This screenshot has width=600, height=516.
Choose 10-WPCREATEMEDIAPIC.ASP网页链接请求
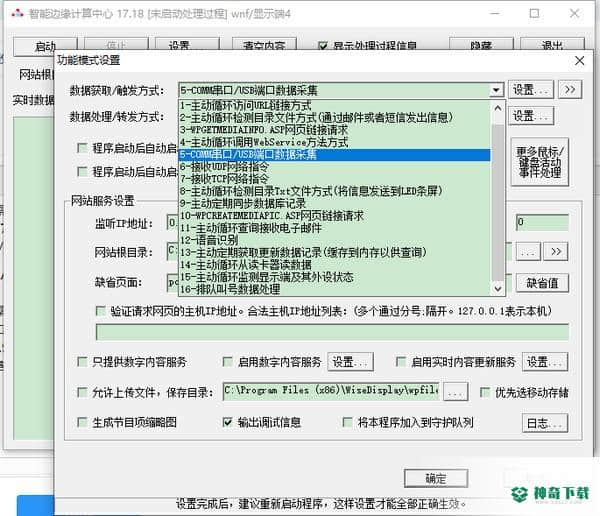click(334, 216)
